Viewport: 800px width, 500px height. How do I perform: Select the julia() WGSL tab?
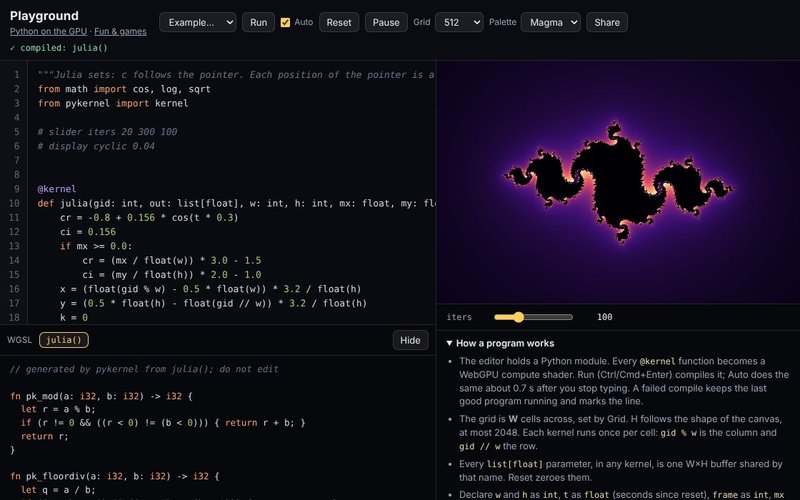point(64,340)
